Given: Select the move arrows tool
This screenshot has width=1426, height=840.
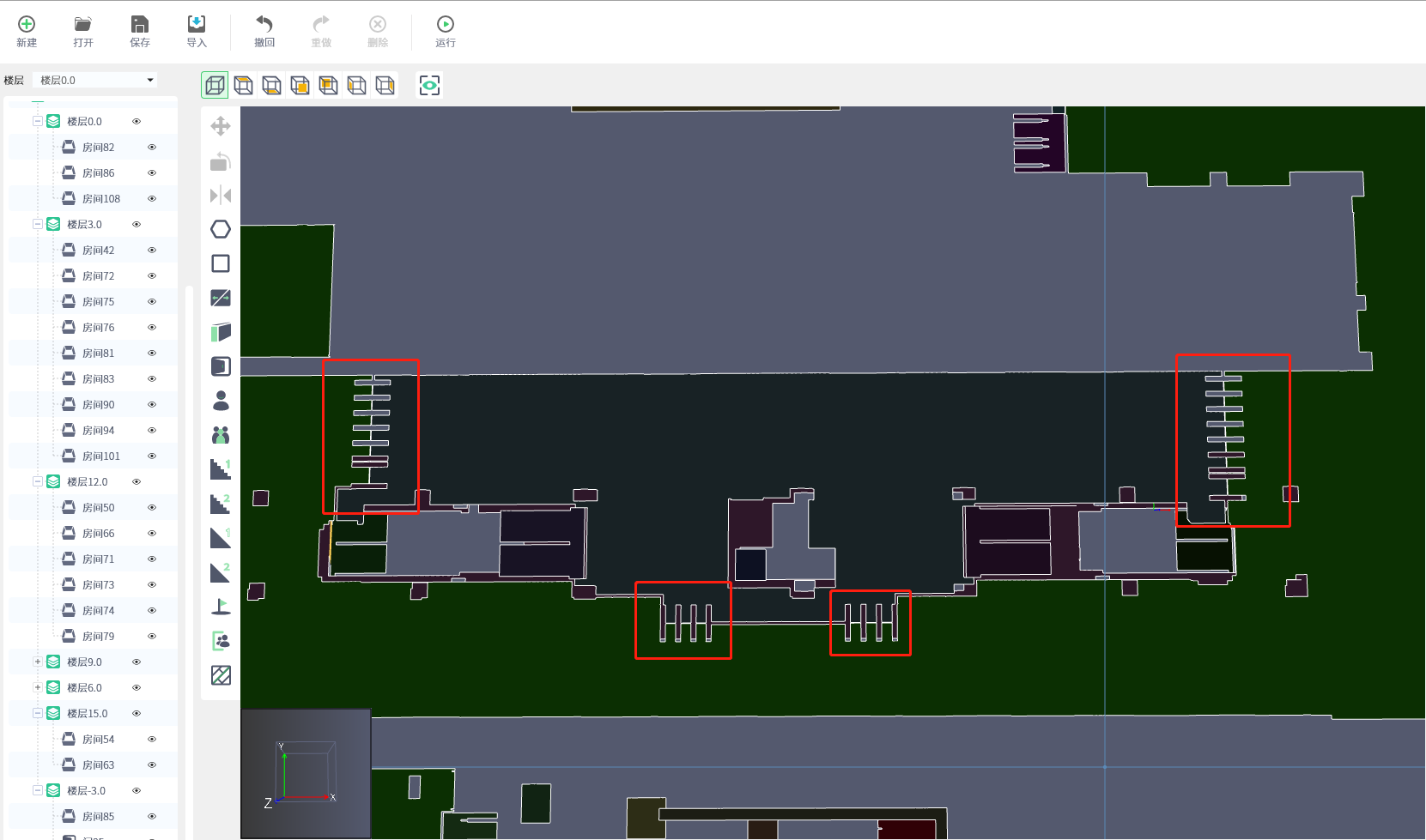Looking at the screenshot, I should click(x=221, y=126).
